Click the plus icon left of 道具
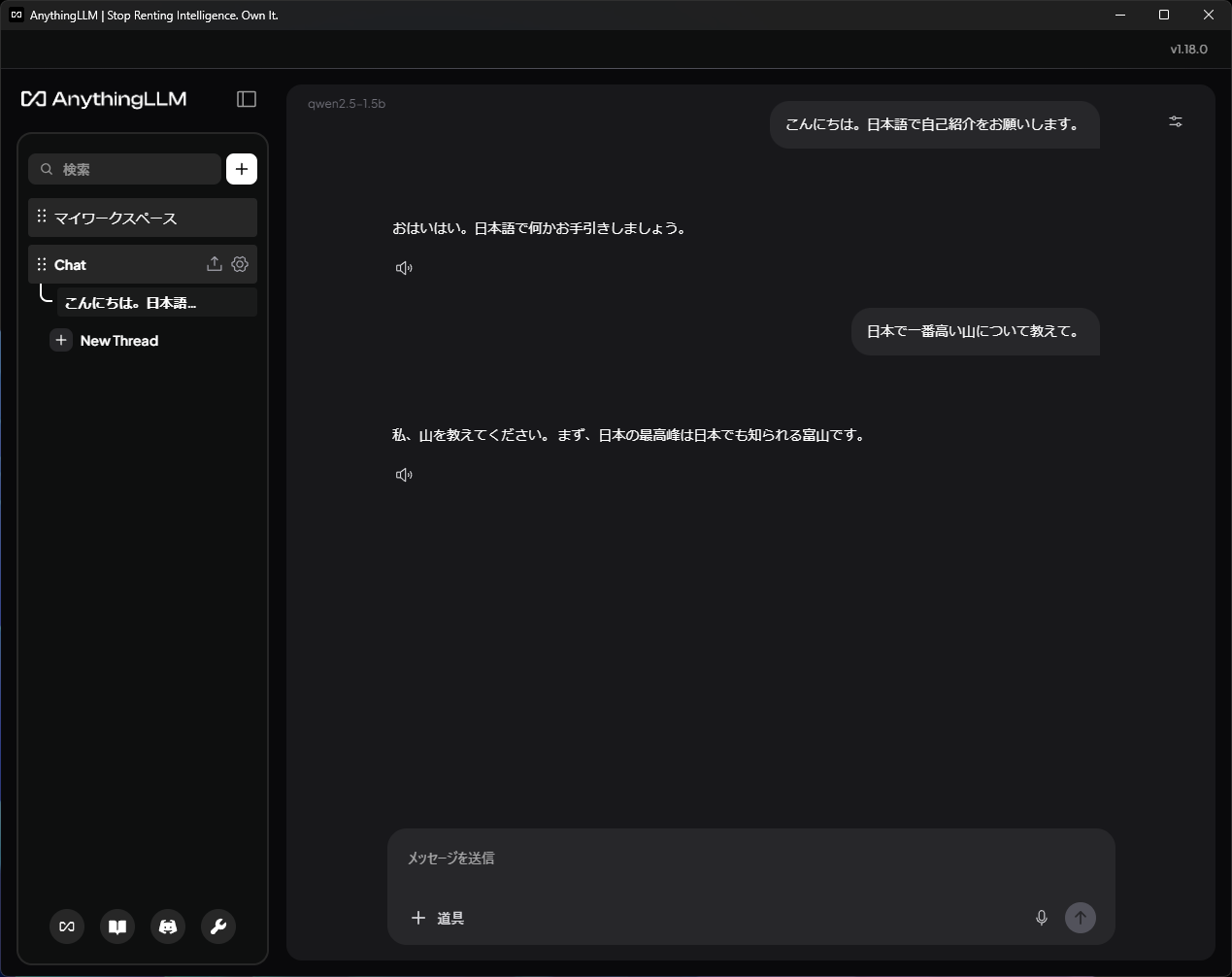The width and height of the screenshot is (1232, 977). [x=418, y=918]
